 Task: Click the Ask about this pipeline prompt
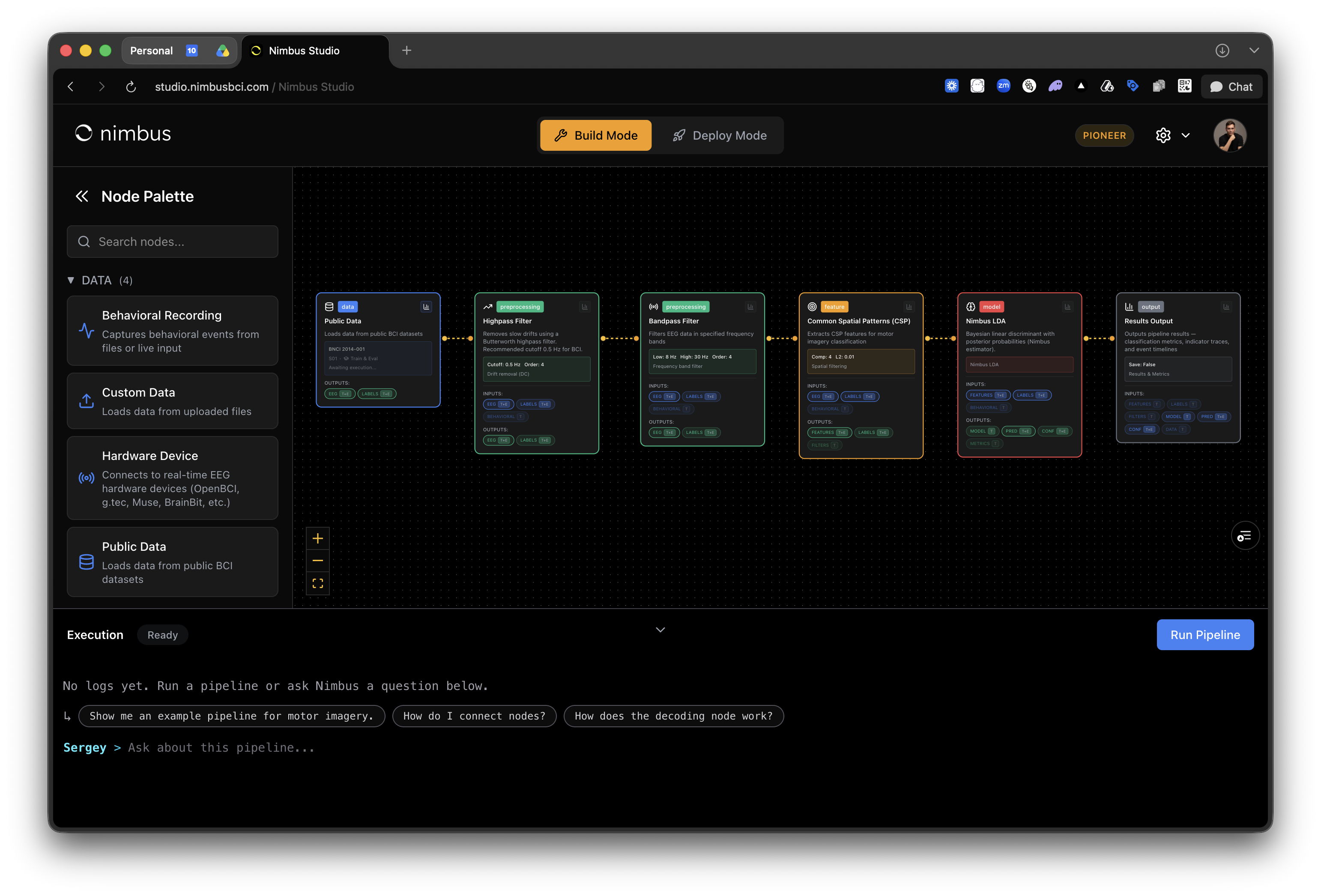tap(221, 748)
